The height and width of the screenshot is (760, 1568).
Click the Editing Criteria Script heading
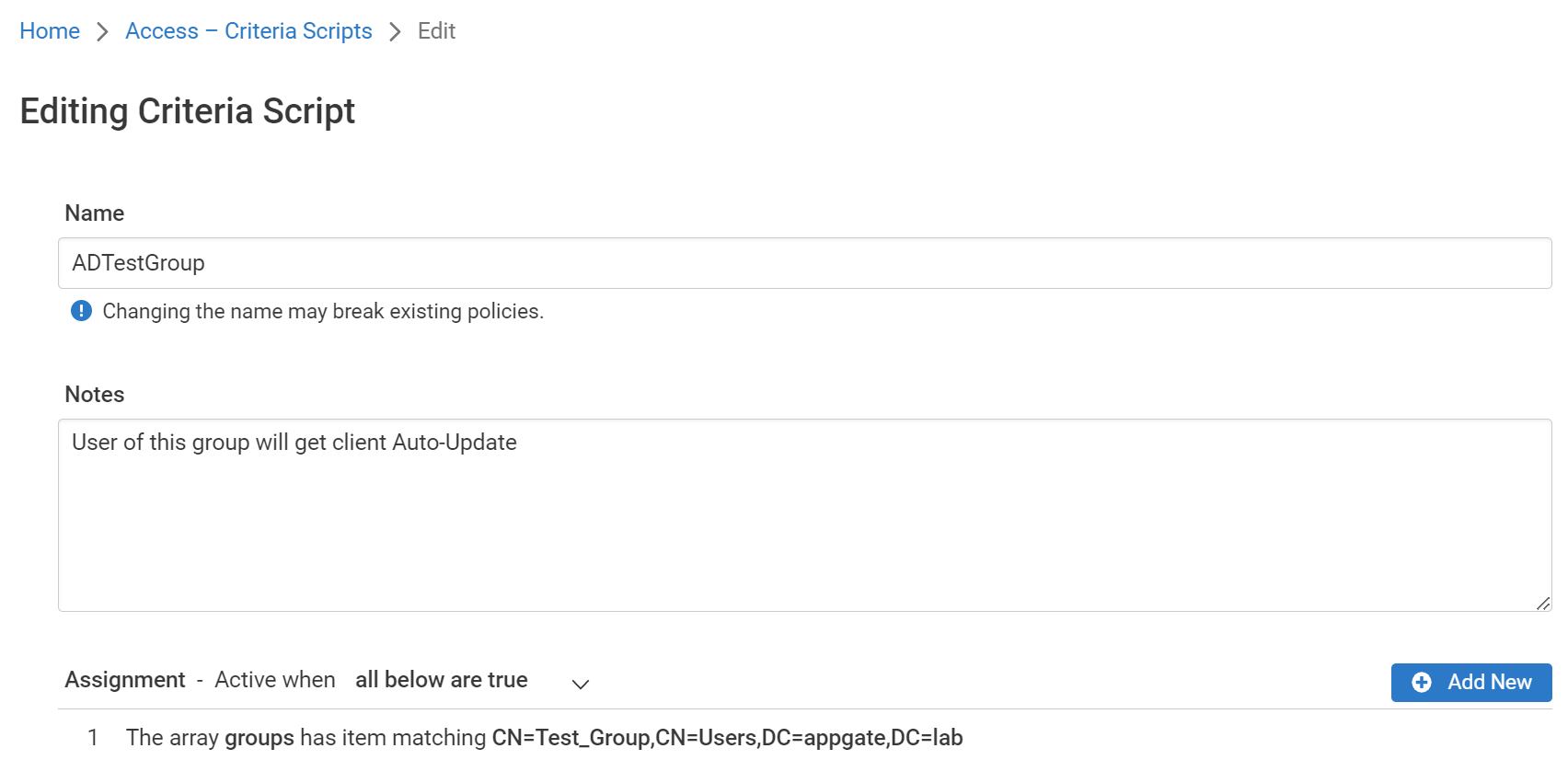tap(187, 111)
